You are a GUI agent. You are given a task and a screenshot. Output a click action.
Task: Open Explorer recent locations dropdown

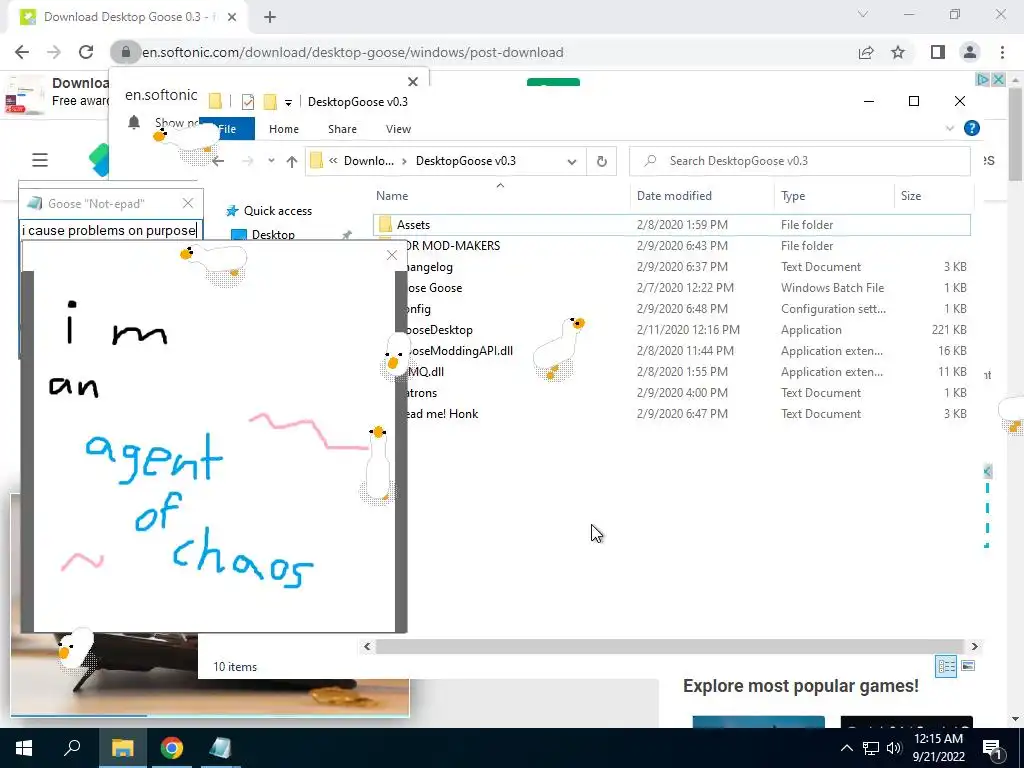point(271,161)
